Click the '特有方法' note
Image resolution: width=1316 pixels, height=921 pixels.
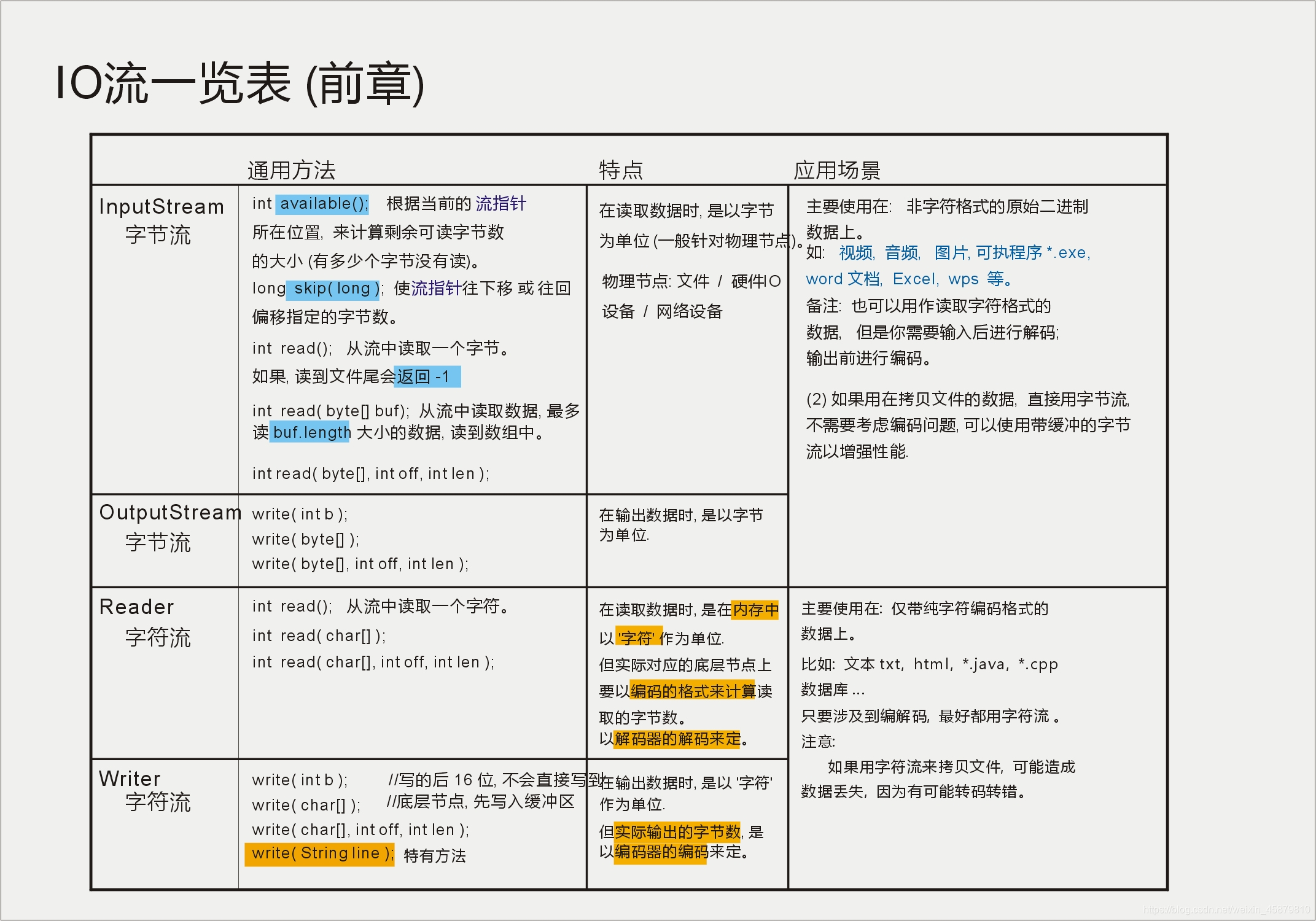coord(435,855)
